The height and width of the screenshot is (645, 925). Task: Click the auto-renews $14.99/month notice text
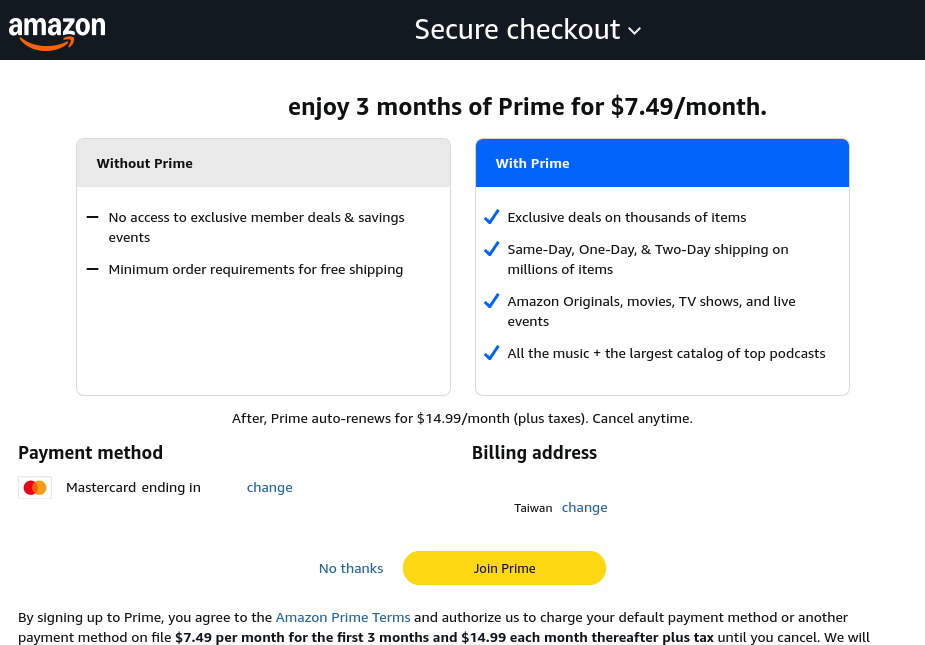click(x=462, y=418)
